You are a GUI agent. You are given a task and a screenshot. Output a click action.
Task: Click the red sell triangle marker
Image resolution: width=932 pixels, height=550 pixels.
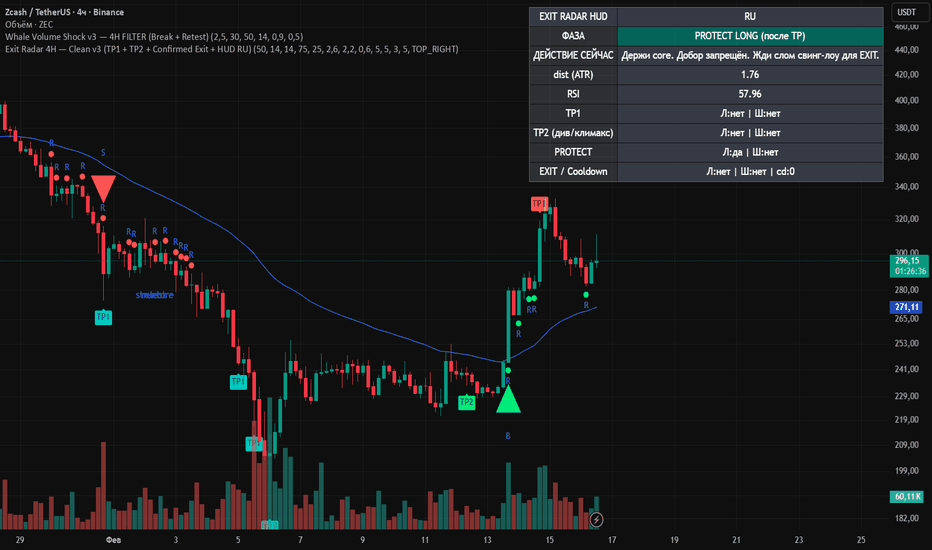(x=103, y=188)
